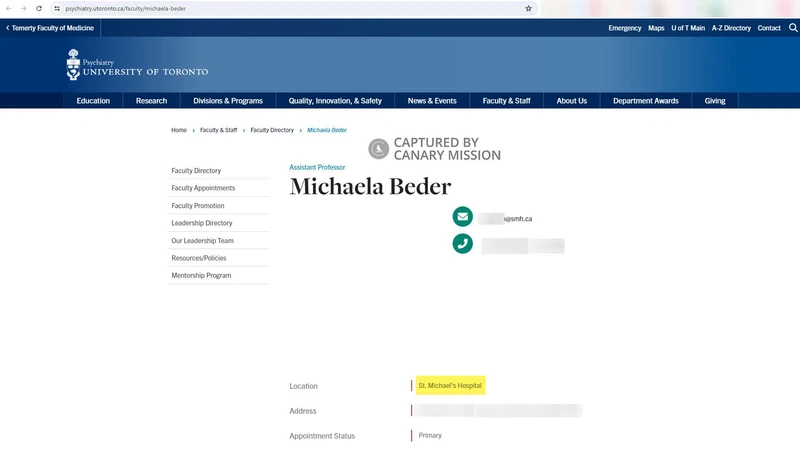The width and height of the screenshot is (800, 458).
Task: Open Leadership Directory sidebar link
Action: [x=202, y=223]
